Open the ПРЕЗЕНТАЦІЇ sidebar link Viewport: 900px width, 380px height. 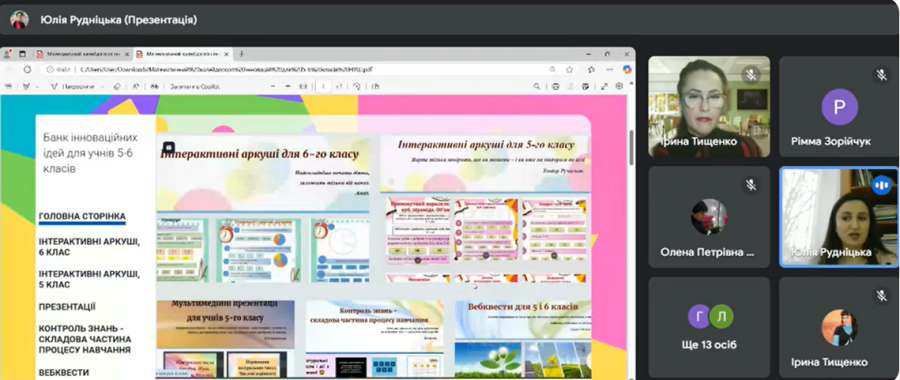pyautogui.click(x=67, y=307)
